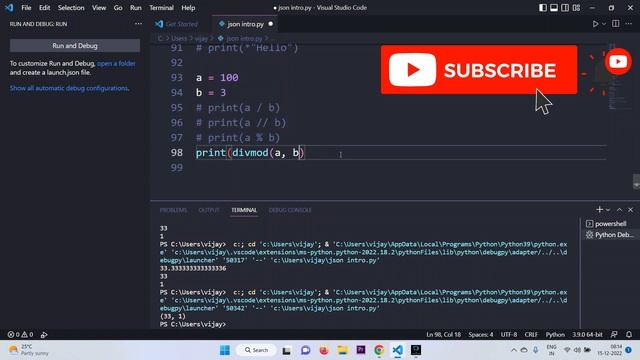This screenshot has width=640, height=360.
Task: Open File Explorer from the taskbar
Action: (342, 350)
